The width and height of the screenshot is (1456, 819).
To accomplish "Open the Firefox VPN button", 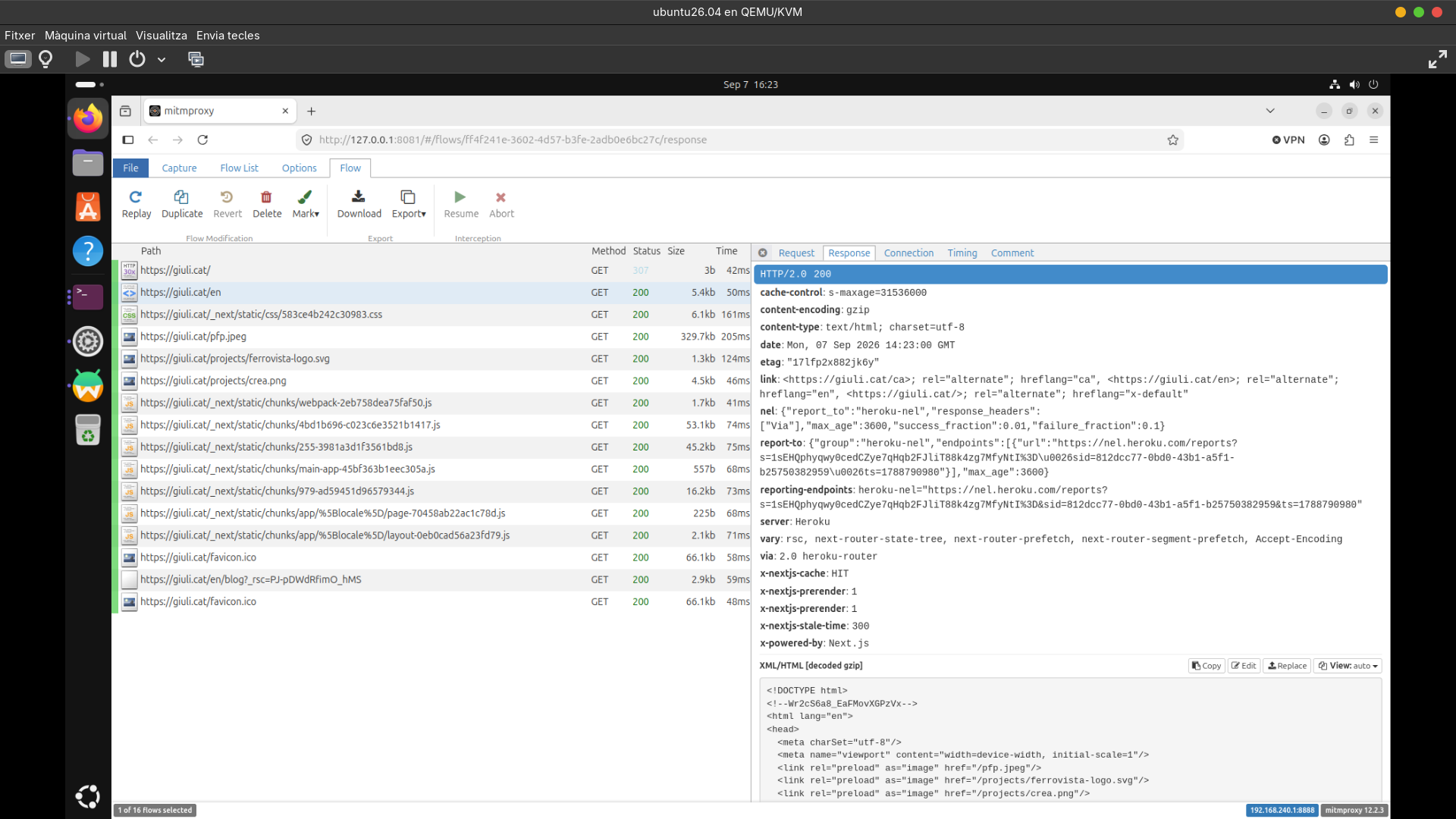I will (x=1288, y=140).
